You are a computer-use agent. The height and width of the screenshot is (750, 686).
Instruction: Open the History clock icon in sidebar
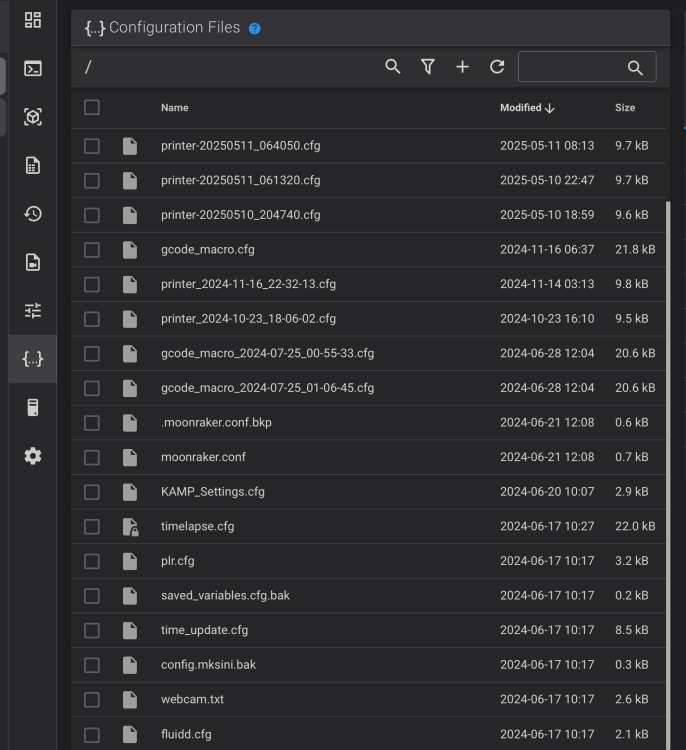(33, 214)
